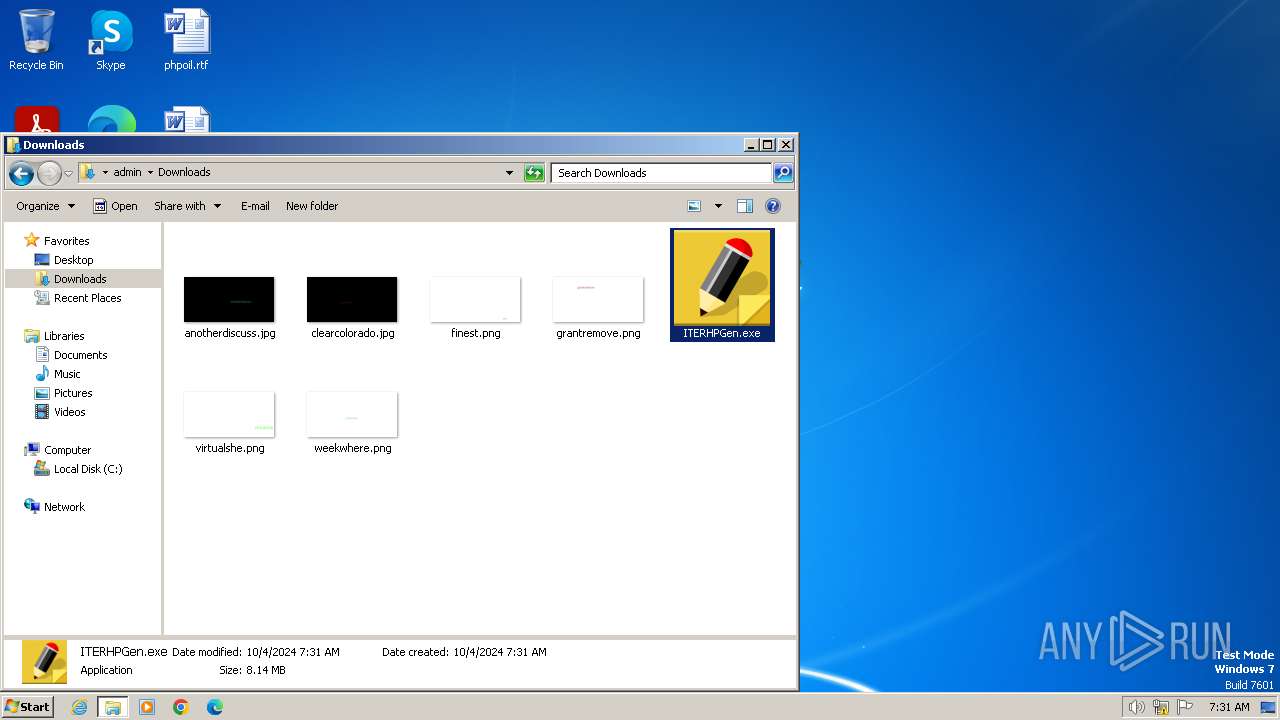The image size is (1280, 720).
Task: Expand the Share with dropdown
Action: pos(187,206)
